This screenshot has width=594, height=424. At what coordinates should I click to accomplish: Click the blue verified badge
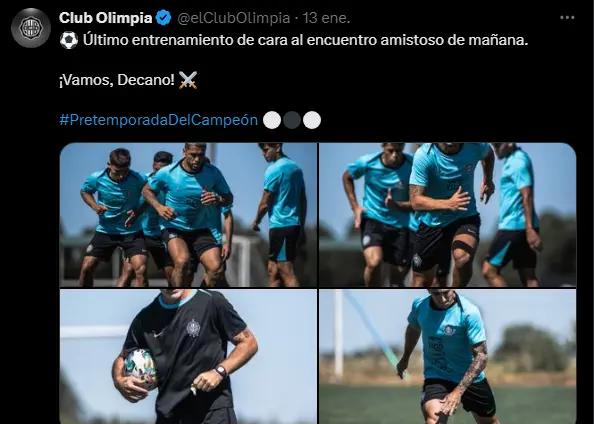[x=164, y=18]
